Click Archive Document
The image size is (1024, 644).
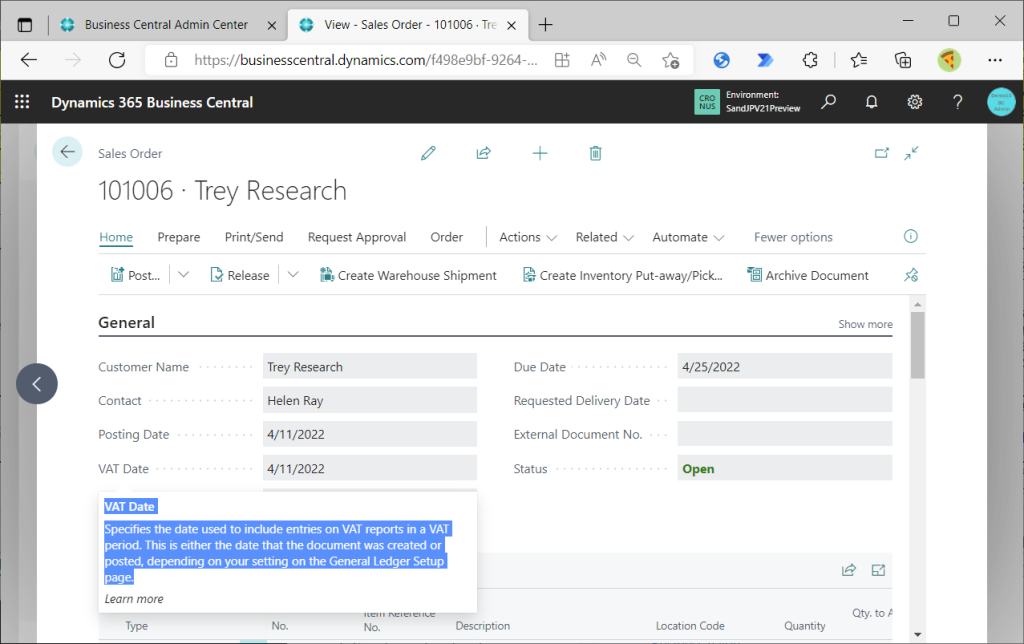(808, 275)
